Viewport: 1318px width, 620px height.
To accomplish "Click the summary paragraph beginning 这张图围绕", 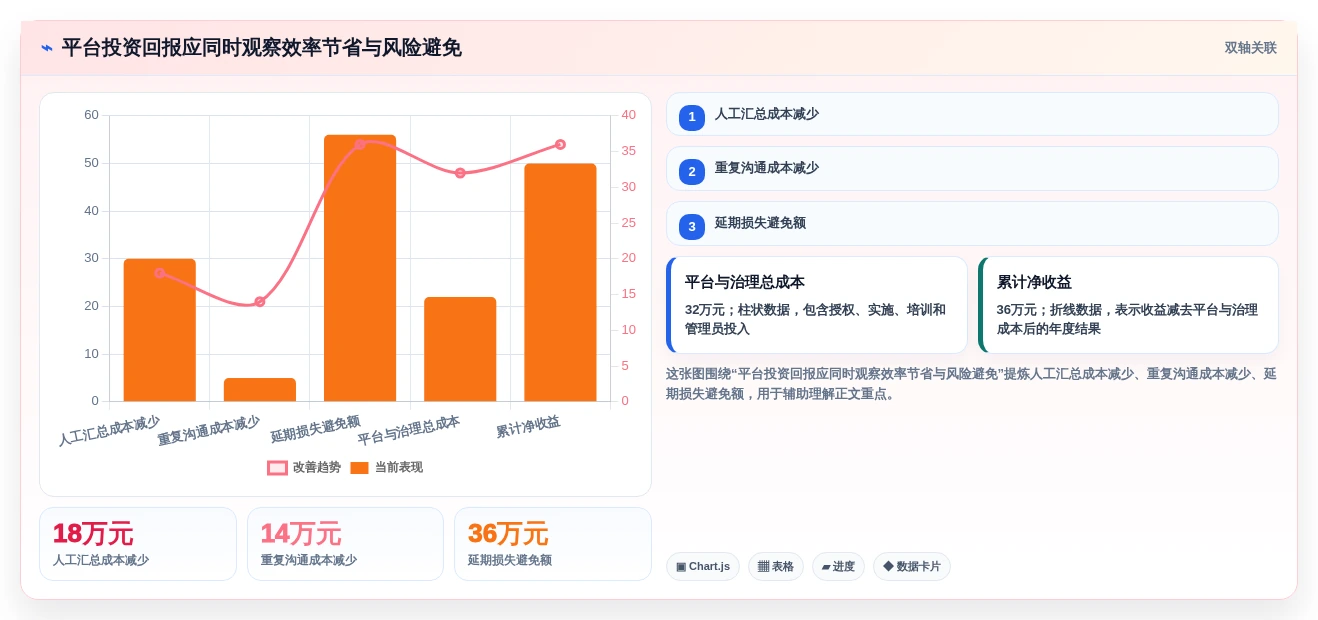I will click(x=972, y=384).
